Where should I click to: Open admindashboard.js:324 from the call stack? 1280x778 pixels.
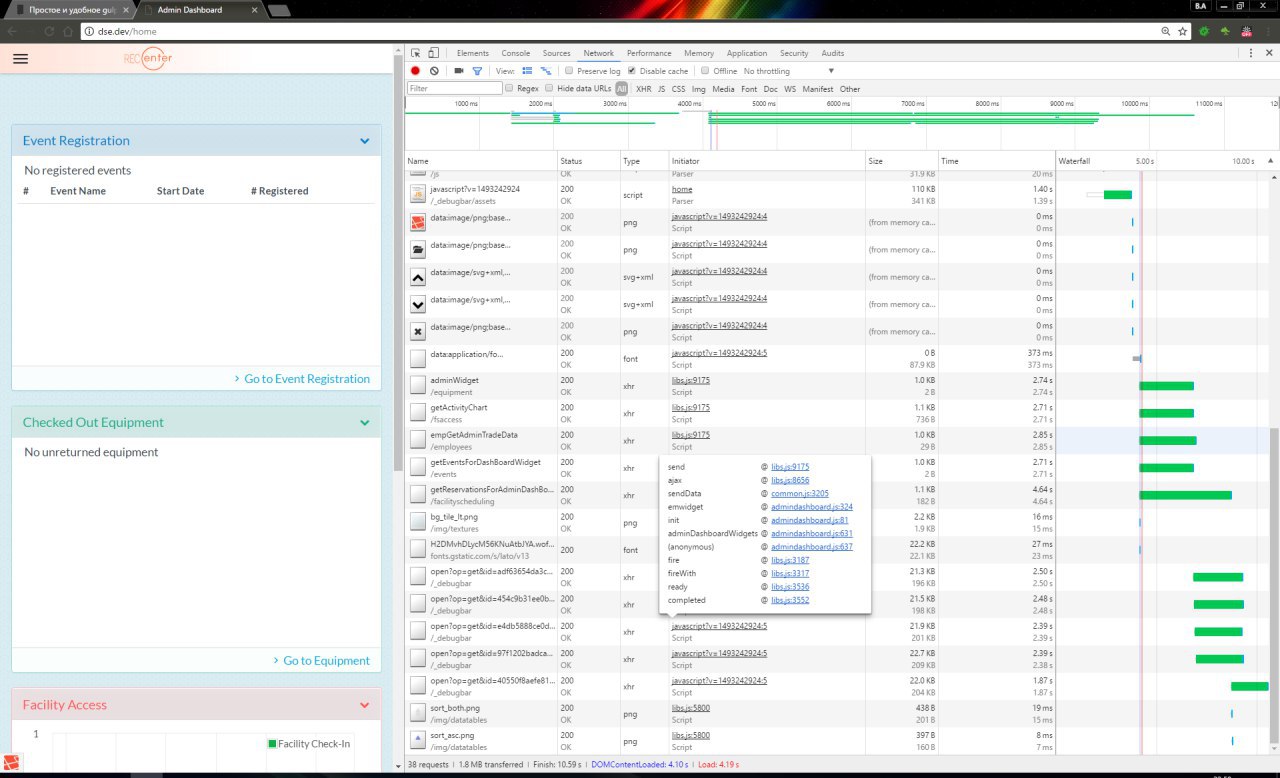[812, 507]
